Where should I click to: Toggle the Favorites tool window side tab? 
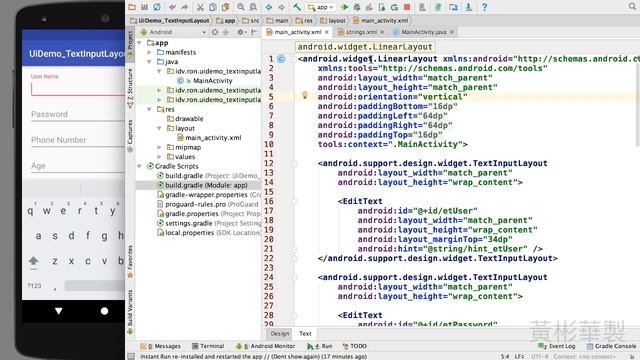click(130, 261)
